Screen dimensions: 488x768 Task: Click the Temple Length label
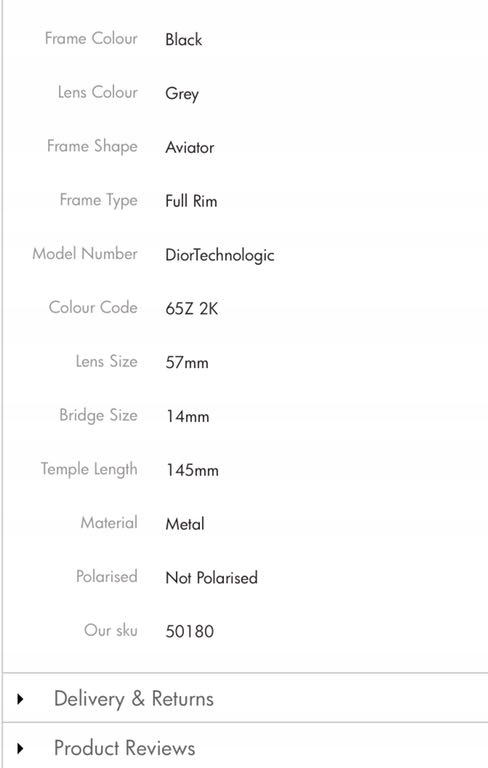[89, 469]
